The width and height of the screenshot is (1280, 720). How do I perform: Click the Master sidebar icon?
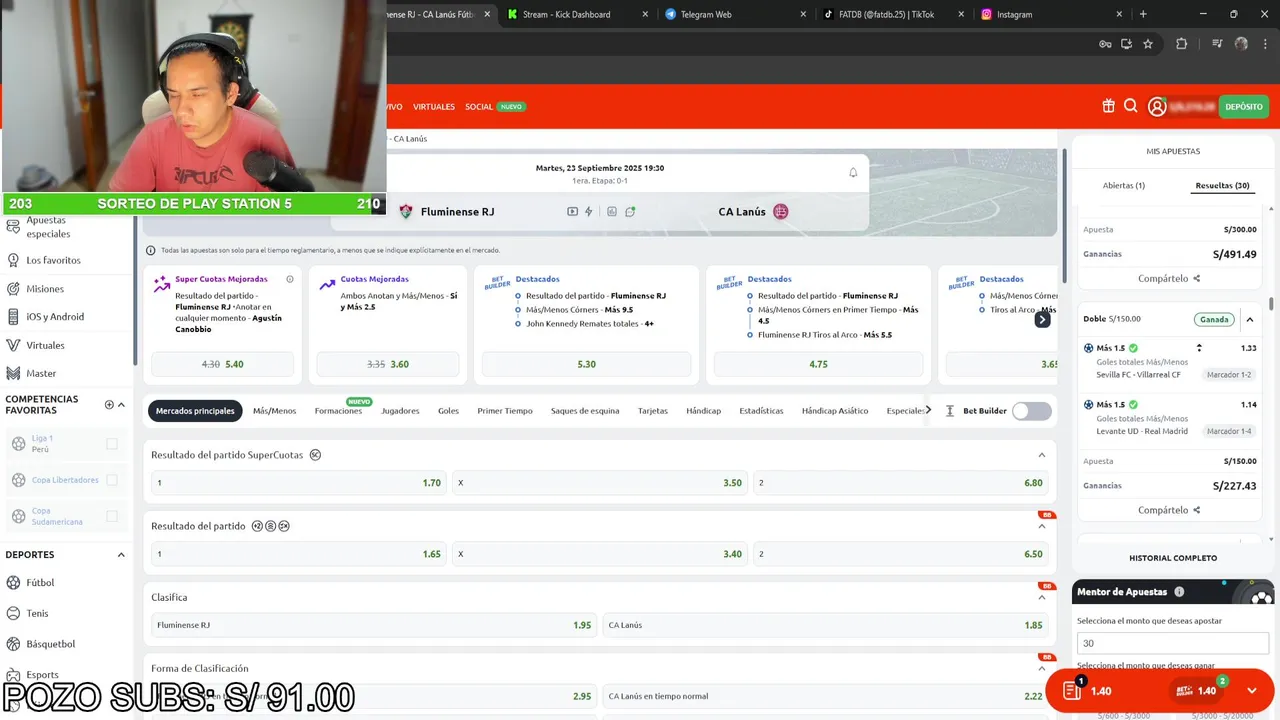(13, 373)
